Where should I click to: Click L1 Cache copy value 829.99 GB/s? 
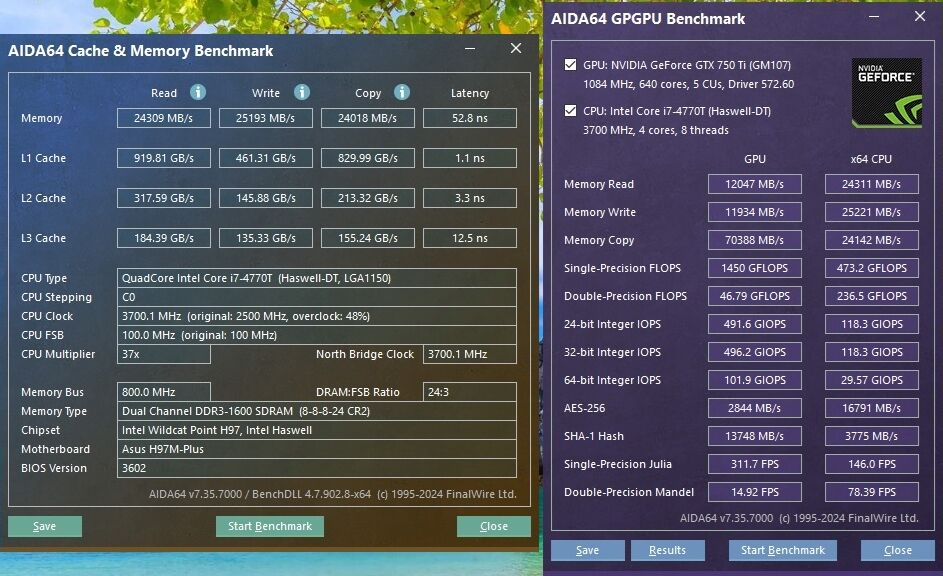[x=367, y=158]
